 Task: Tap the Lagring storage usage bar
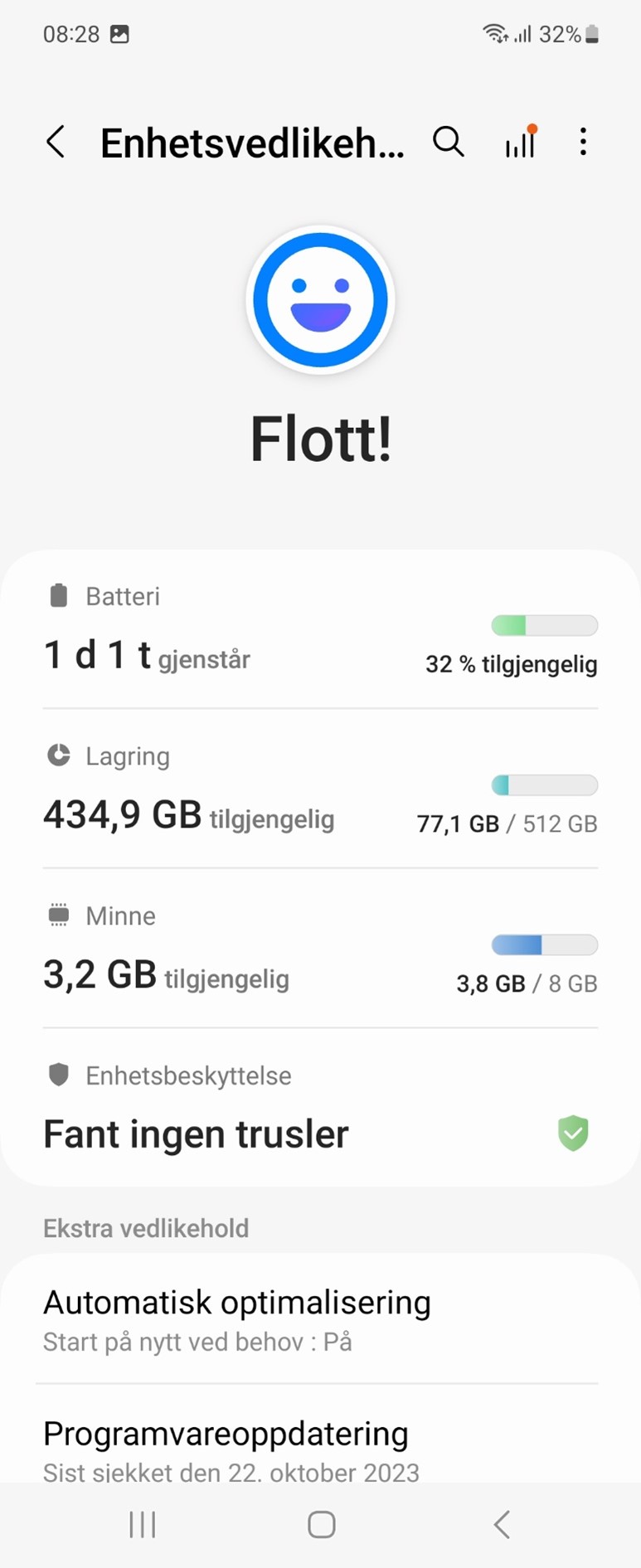coord(544,784)
